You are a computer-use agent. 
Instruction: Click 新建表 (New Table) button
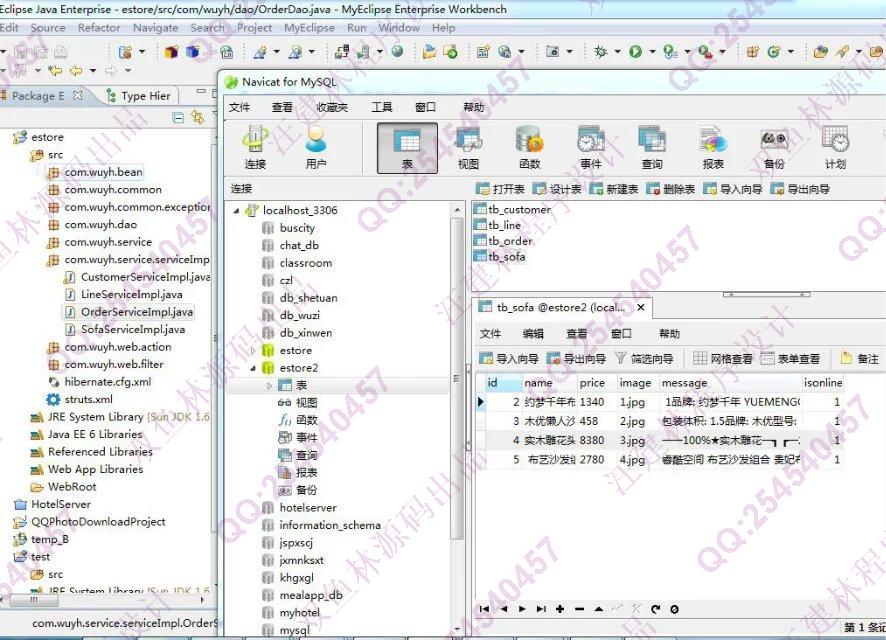tap(614, 189)
